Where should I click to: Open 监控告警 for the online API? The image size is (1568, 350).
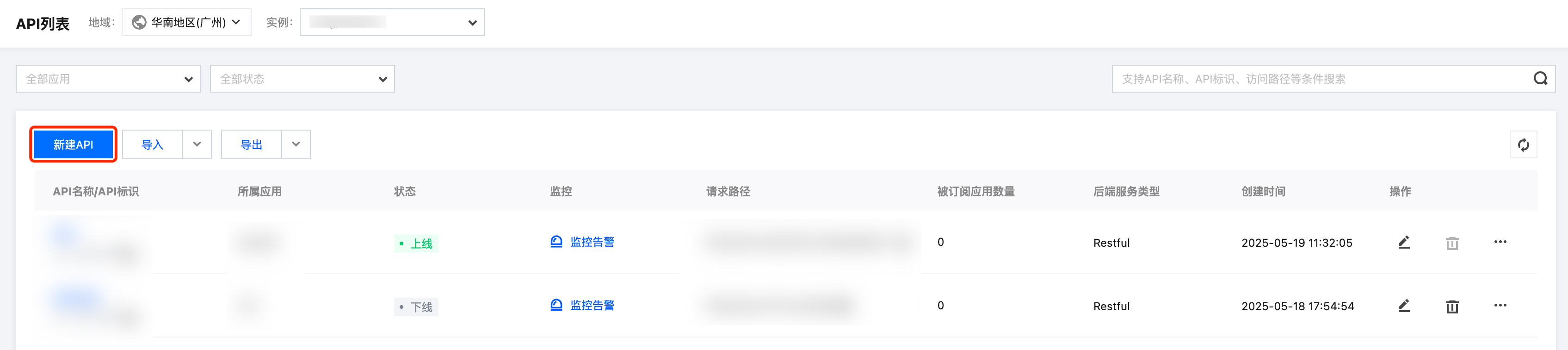(x=591, y=242)
